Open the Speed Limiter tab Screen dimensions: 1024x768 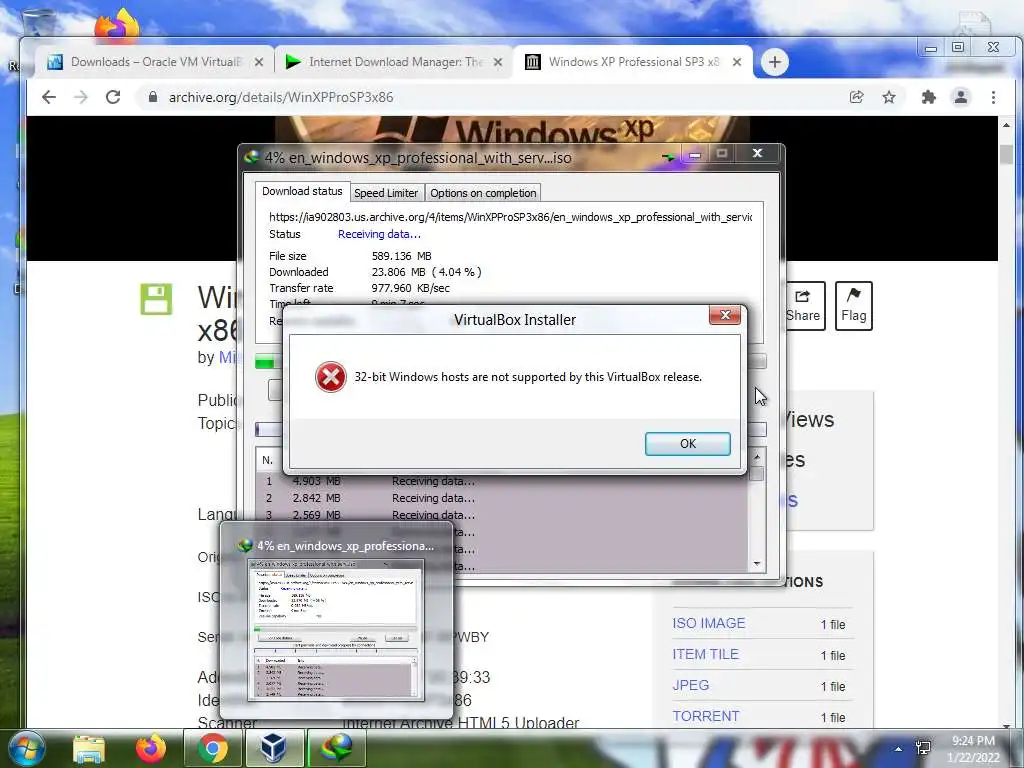point(386,193)
